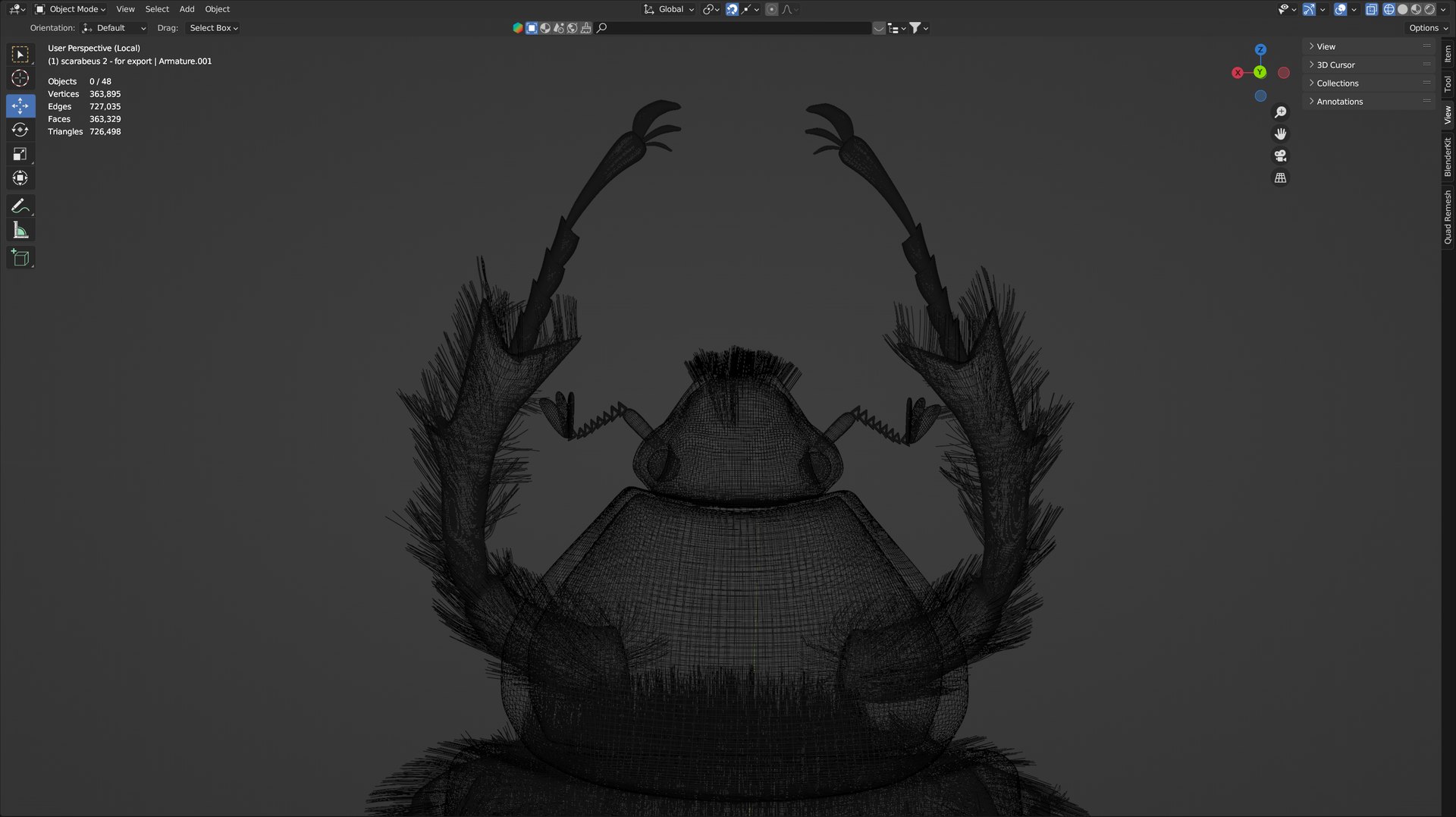
Task: Select the Add Cube tool
Action: 20,258
